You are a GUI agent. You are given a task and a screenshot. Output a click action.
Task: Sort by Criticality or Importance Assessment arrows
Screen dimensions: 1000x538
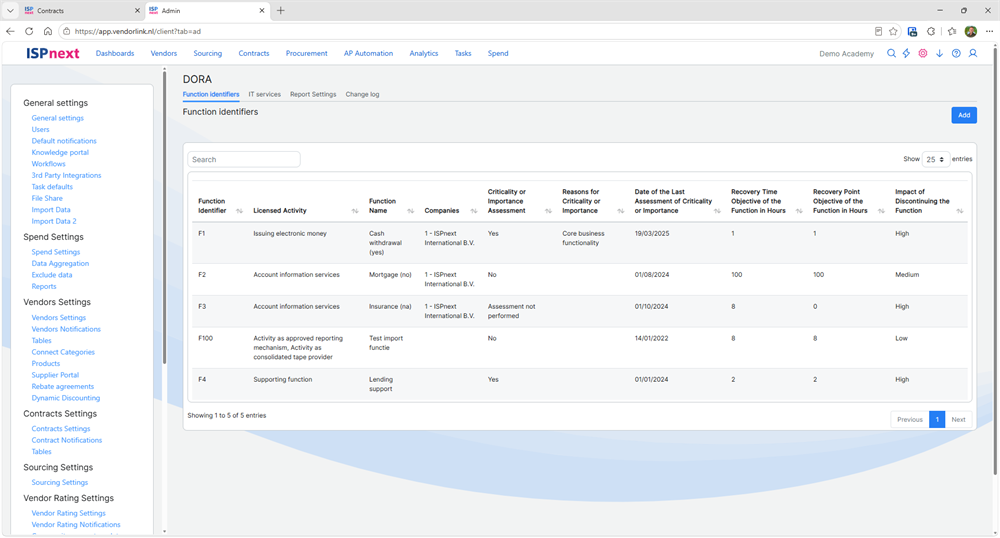click(548, 211)
